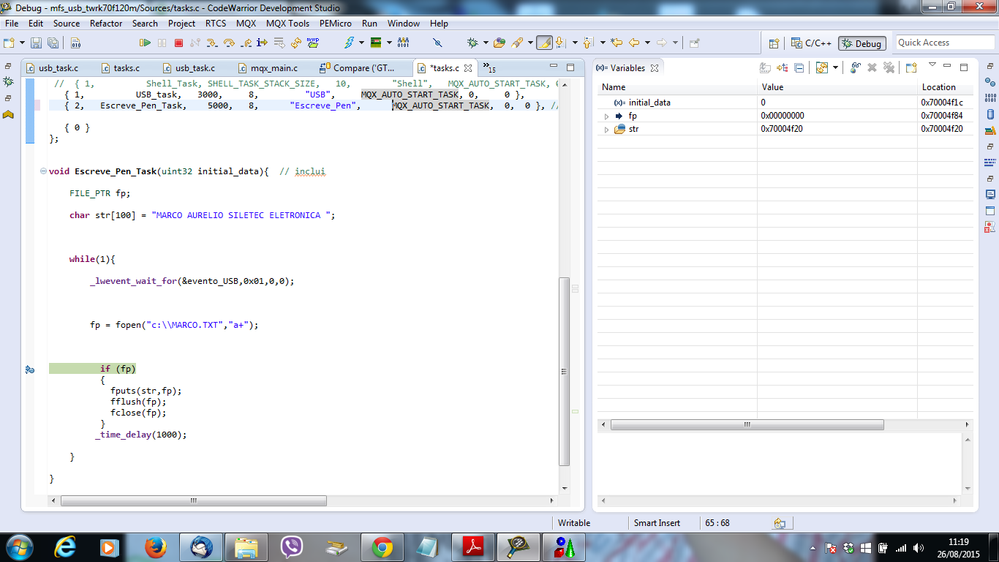The width and height of the screenshot is (999, 562).
Task: Switch to the first usb_task.c tab
Action: 52,68
